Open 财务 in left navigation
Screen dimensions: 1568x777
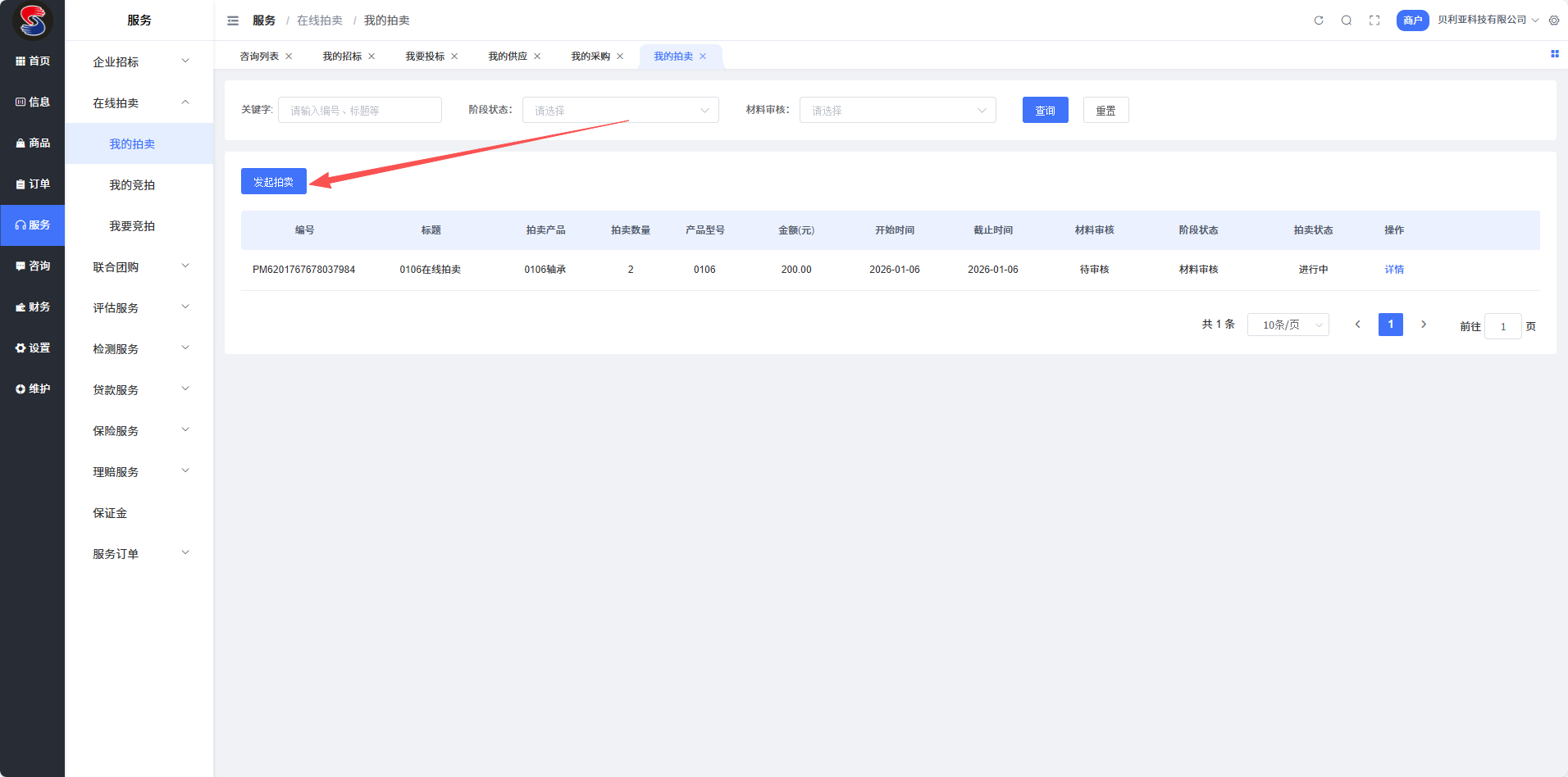(33, 307)
